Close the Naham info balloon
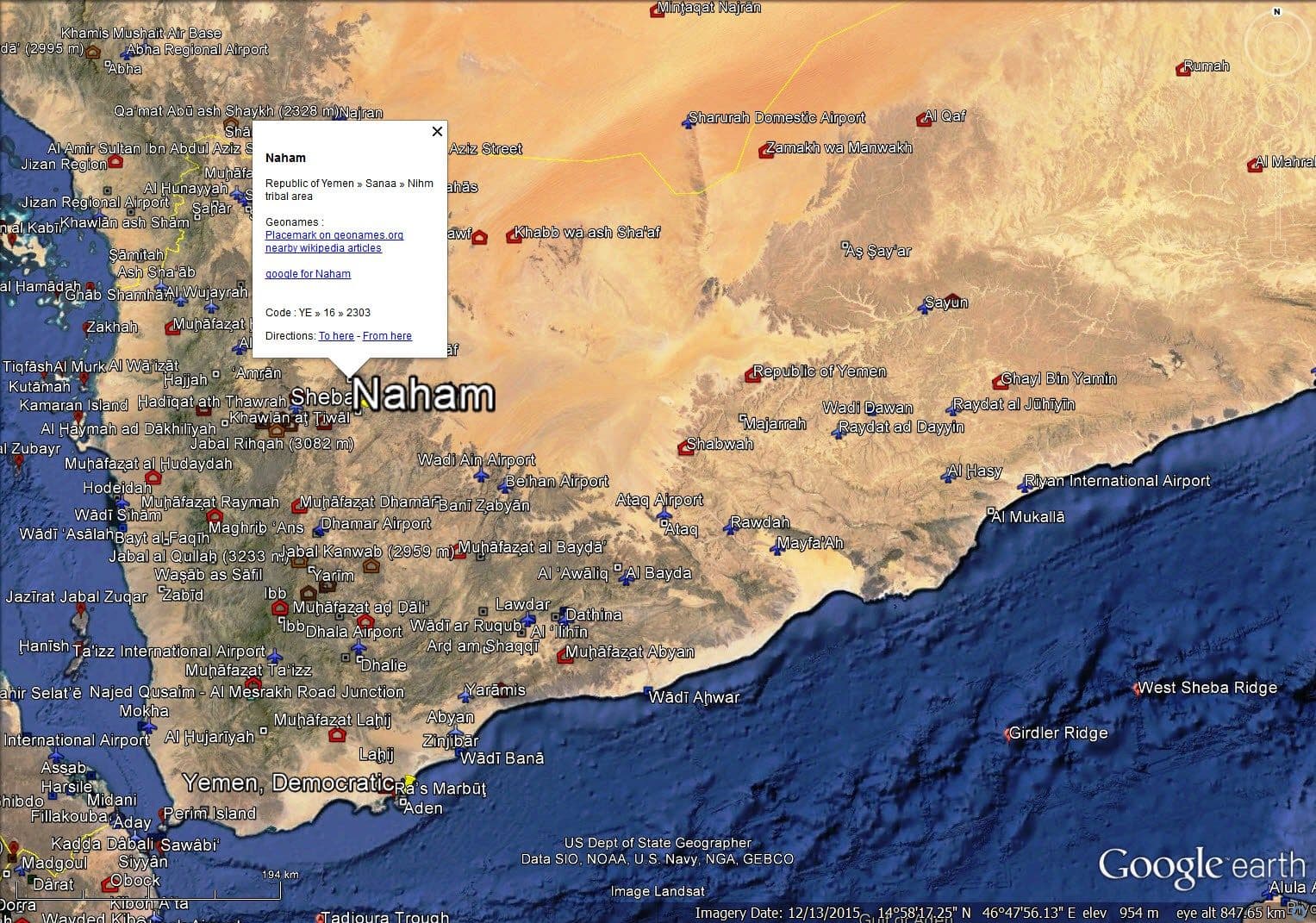This screenshot has height=923, width=1316. point(437,131)
